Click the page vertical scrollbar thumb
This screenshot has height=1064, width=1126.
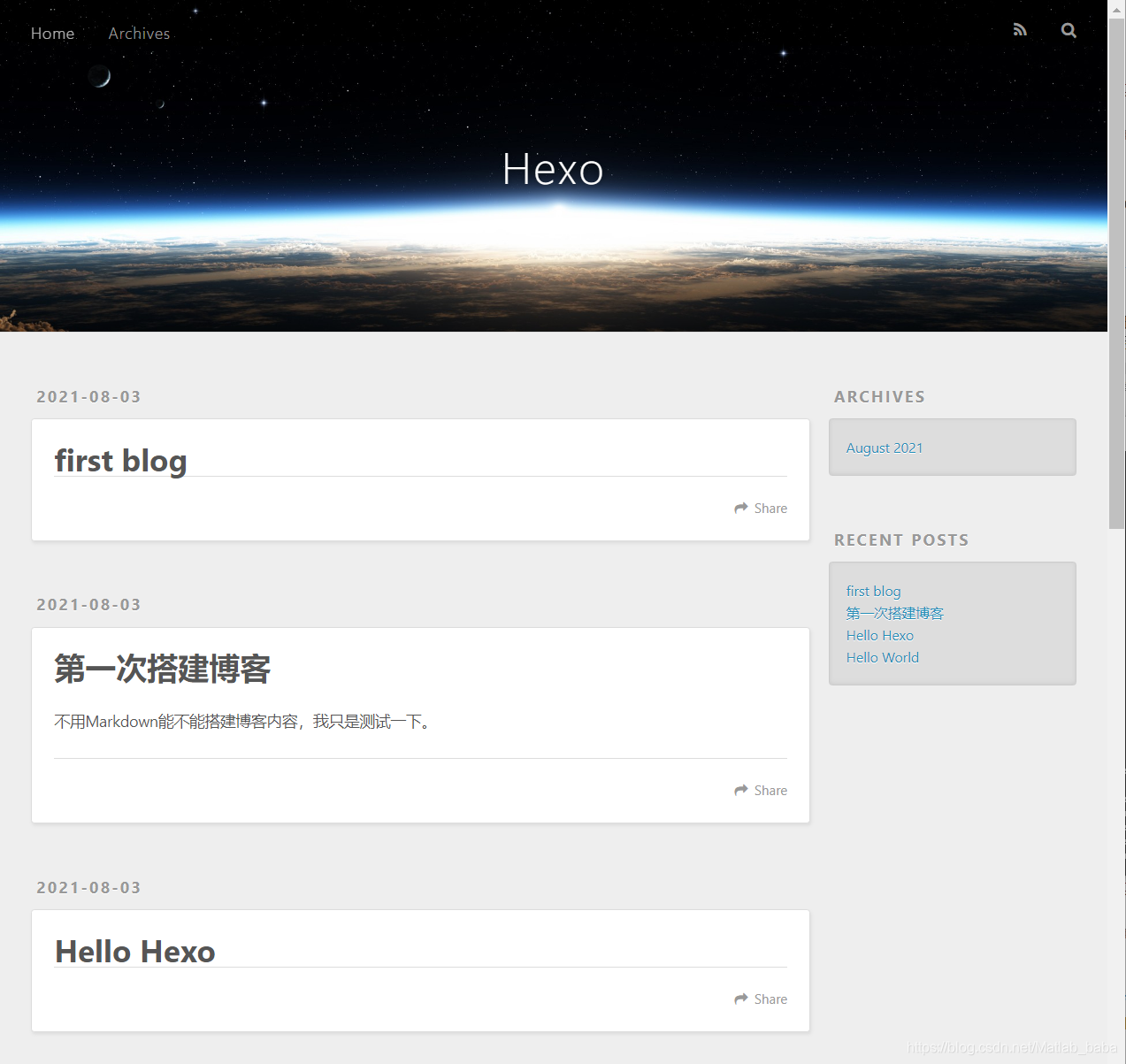pos(1117,274)
